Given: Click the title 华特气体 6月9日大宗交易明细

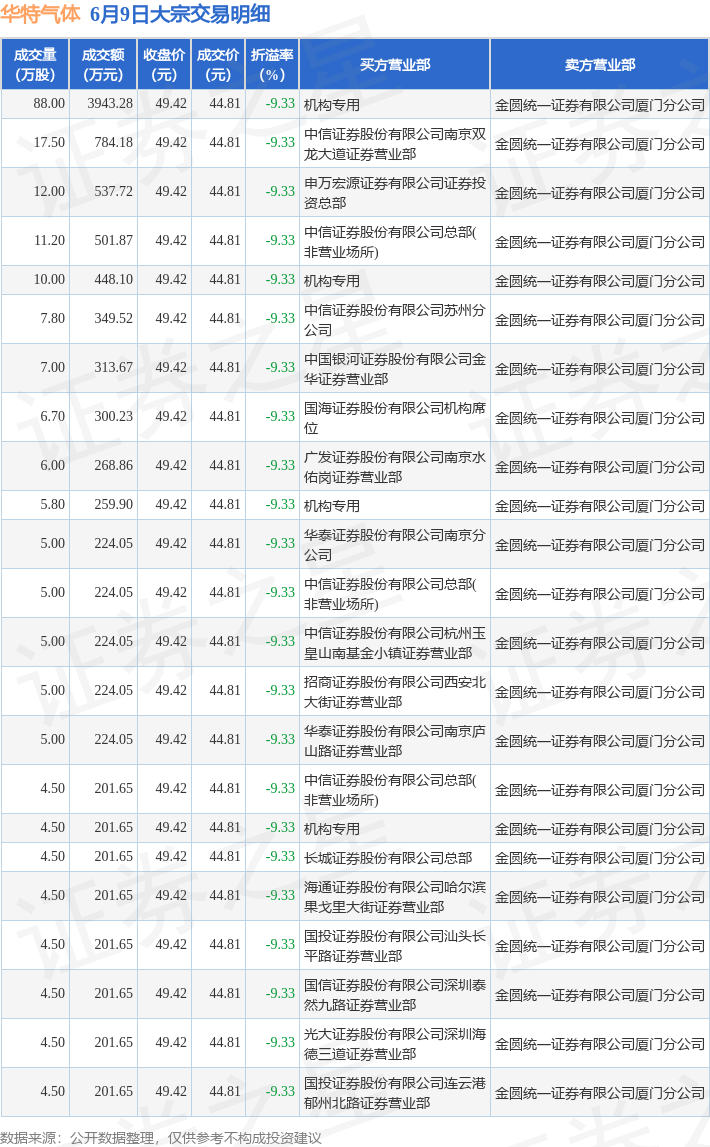Looking at the screenshot, I should [x=135, y=14].
